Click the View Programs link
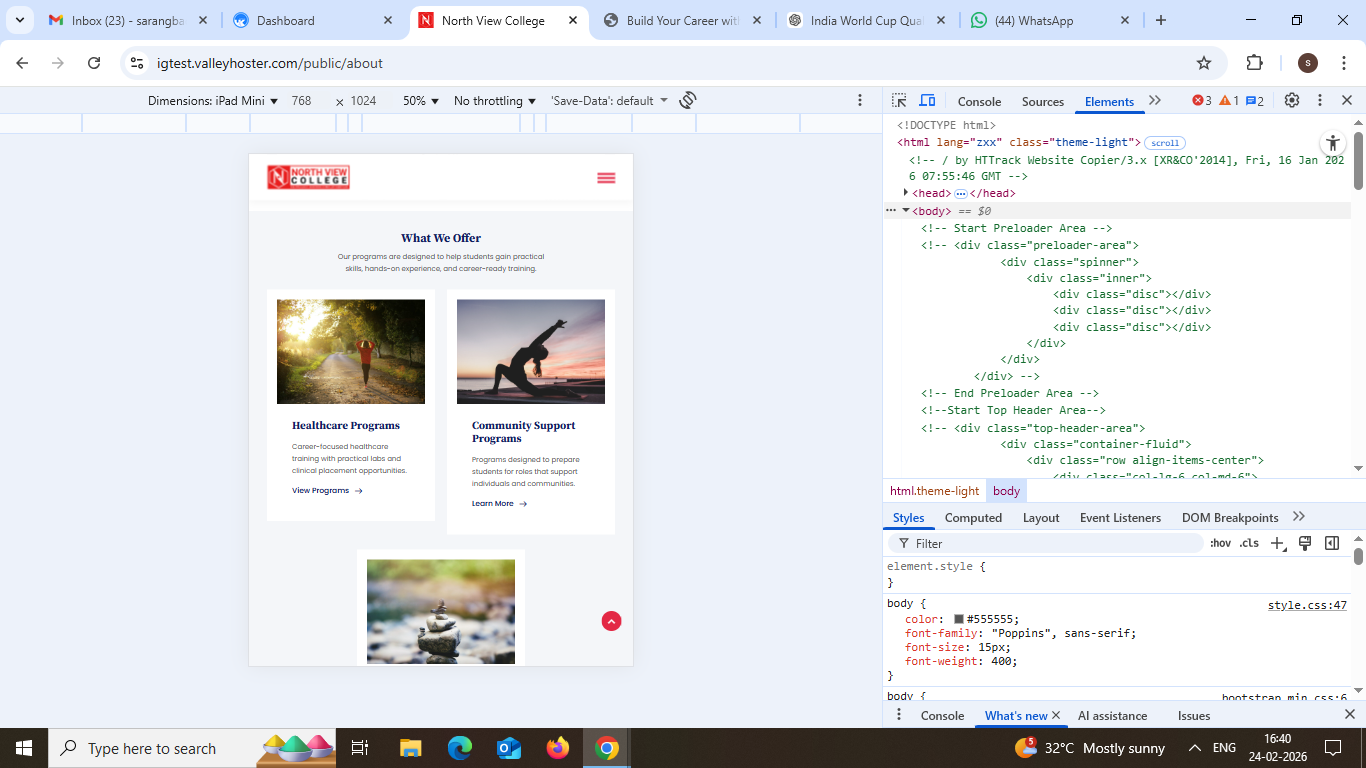Screen dimensions: 1366x768 click(327, 491)
